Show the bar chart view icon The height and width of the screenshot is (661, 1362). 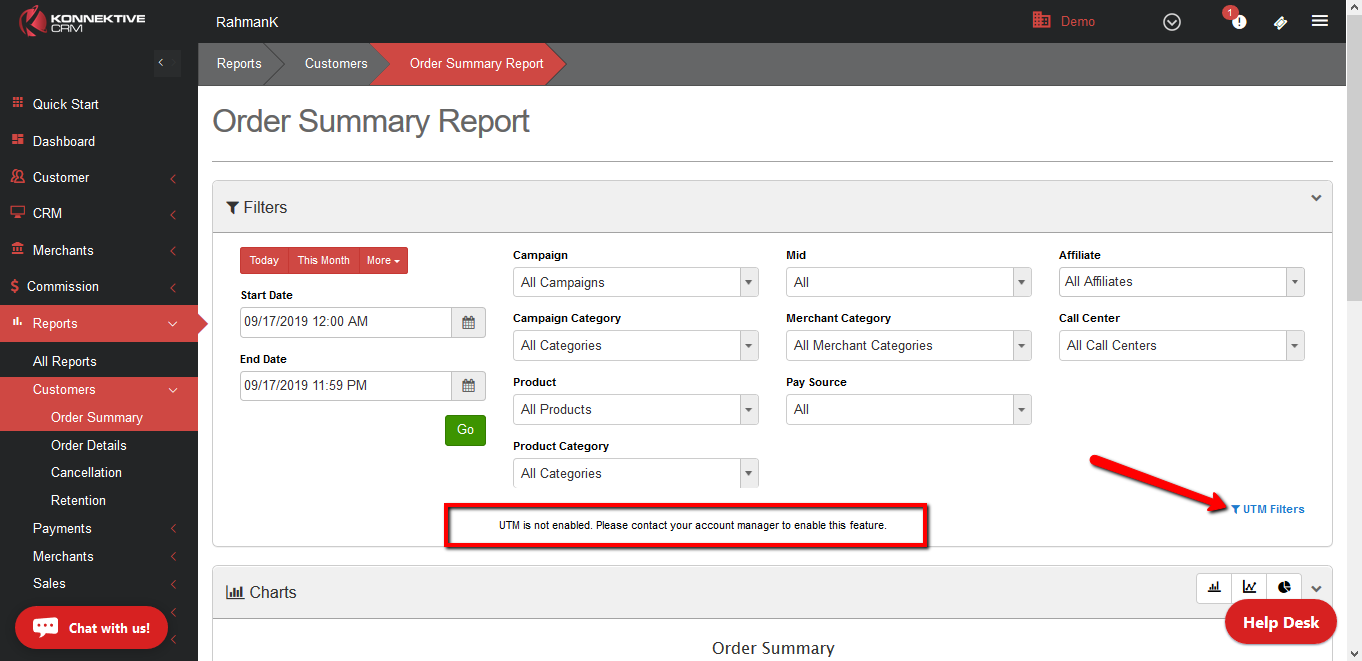pyautogui.click(x=1214, y=588)
